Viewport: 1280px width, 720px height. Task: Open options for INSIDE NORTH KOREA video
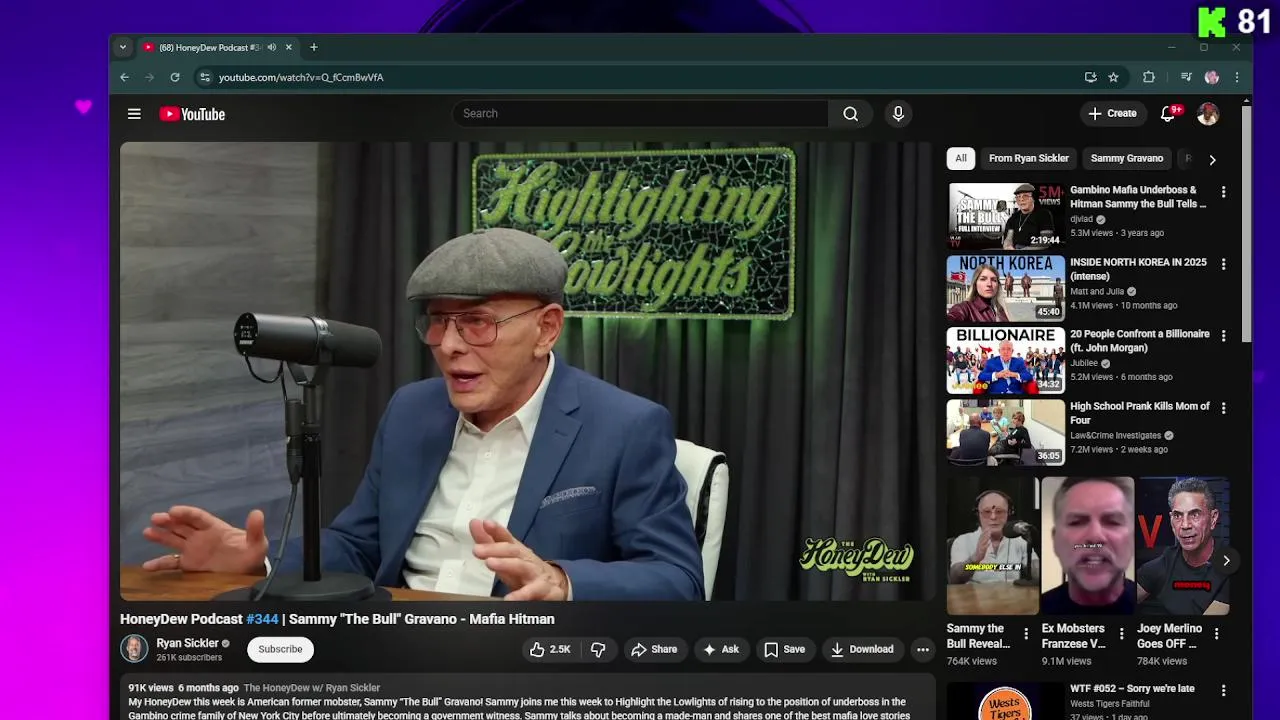(x=1223, y=264)
